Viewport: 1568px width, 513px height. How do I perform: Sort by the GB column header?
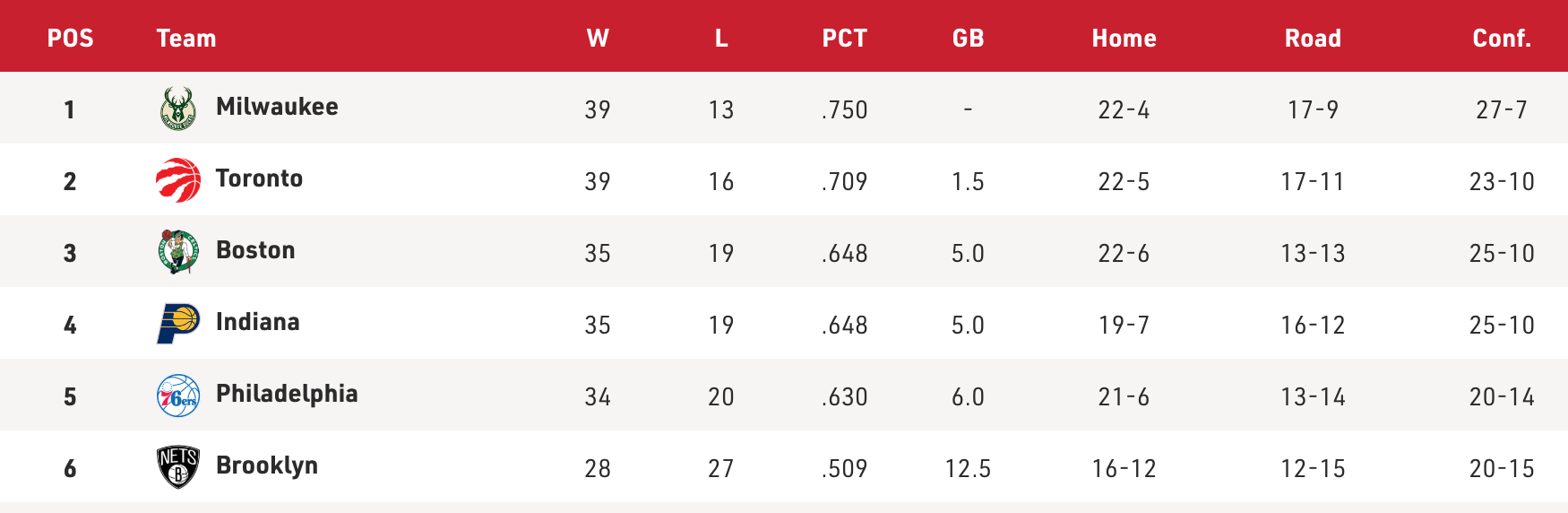point(968,38)
